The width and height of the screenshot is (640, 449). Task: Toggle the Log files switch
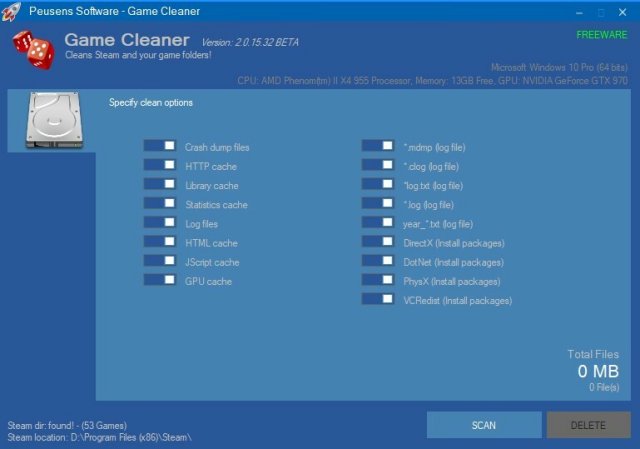click(160, 222)
